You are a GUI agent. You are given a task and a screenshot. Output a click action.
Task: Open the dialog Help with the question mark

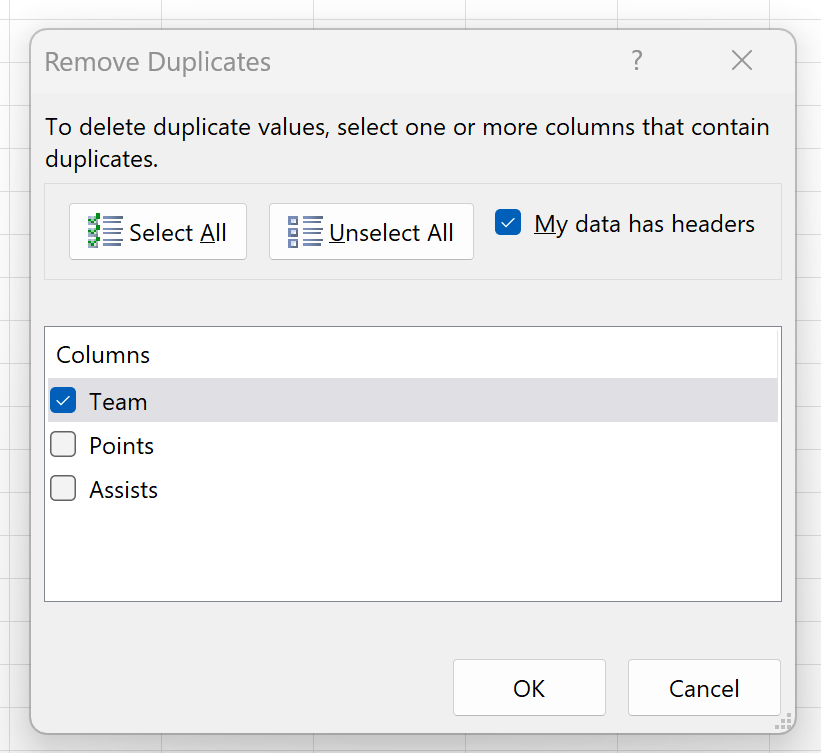(x=637, y=61)
